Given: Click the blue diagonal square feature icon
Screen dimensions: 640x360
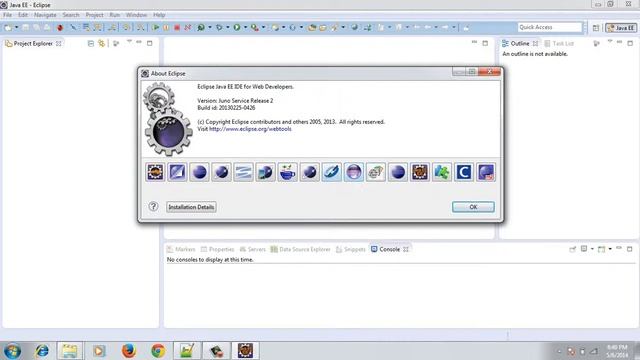Looking at the screenshot, I should (178, 172).
